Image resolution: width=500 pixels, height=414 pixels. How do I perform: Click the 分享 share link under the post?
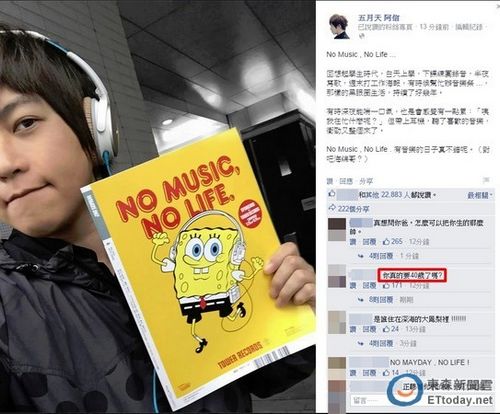[x=366, y=181]
